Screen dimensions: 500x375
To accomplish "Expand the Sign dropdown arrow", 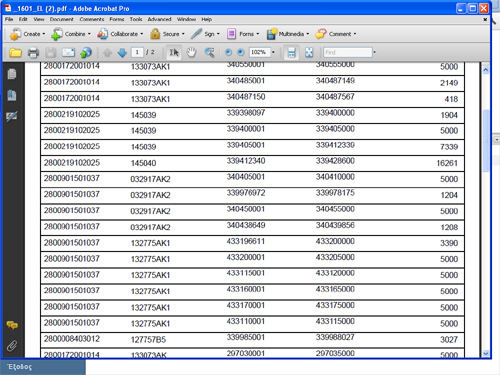I will pos(218,34).
